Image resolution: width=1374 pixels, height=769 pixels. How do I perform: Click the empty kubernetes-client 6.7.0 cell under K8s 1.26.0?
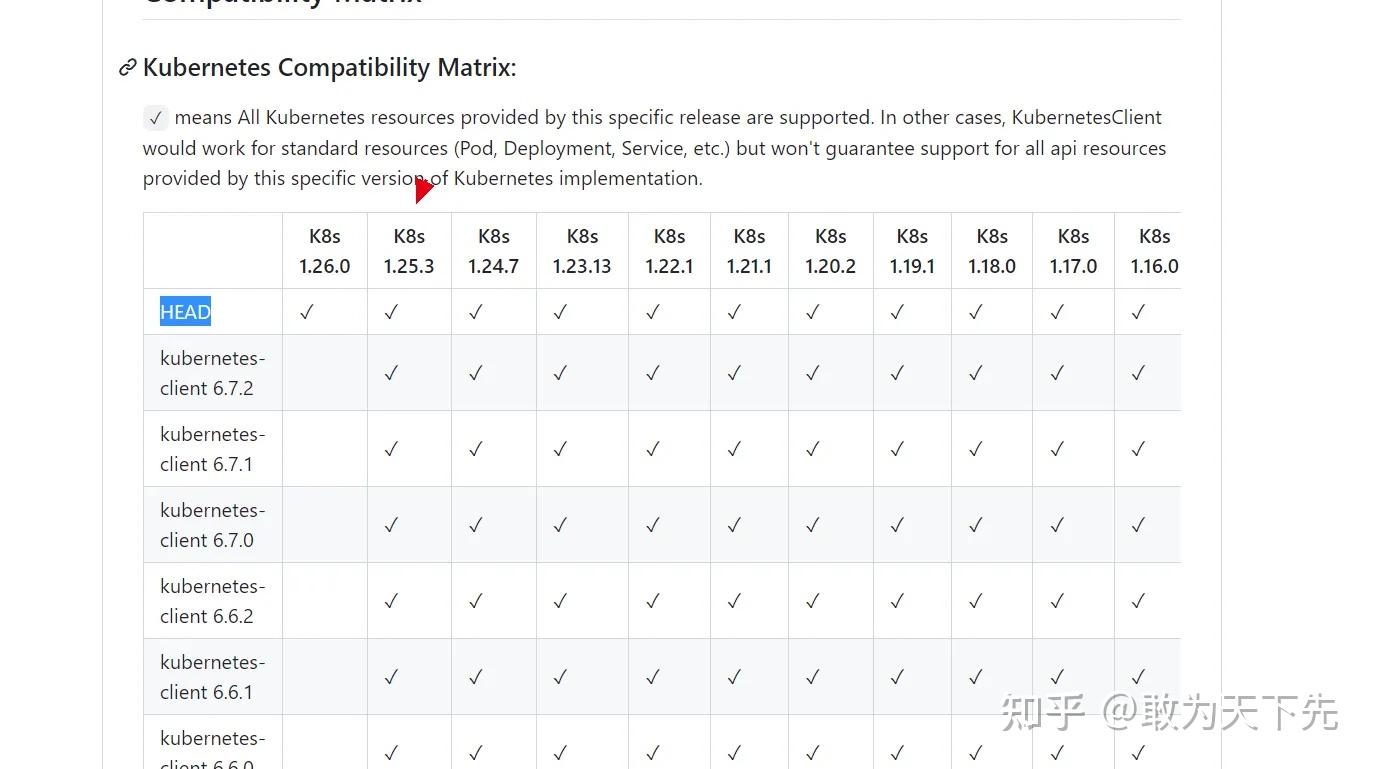[x=324, y=525]
